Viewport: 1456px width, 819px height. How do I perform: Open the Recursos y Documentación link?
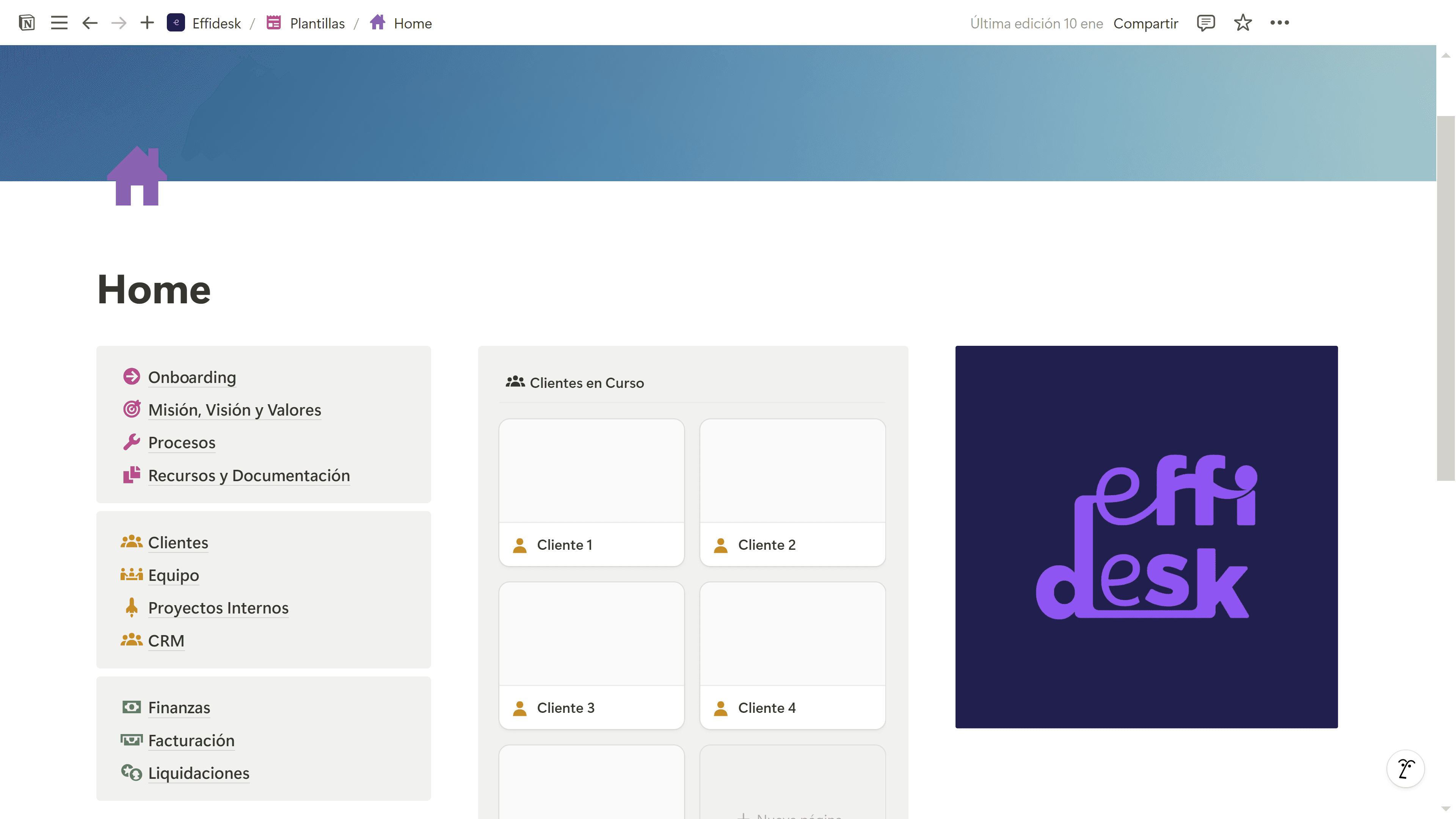click(249, 475)
